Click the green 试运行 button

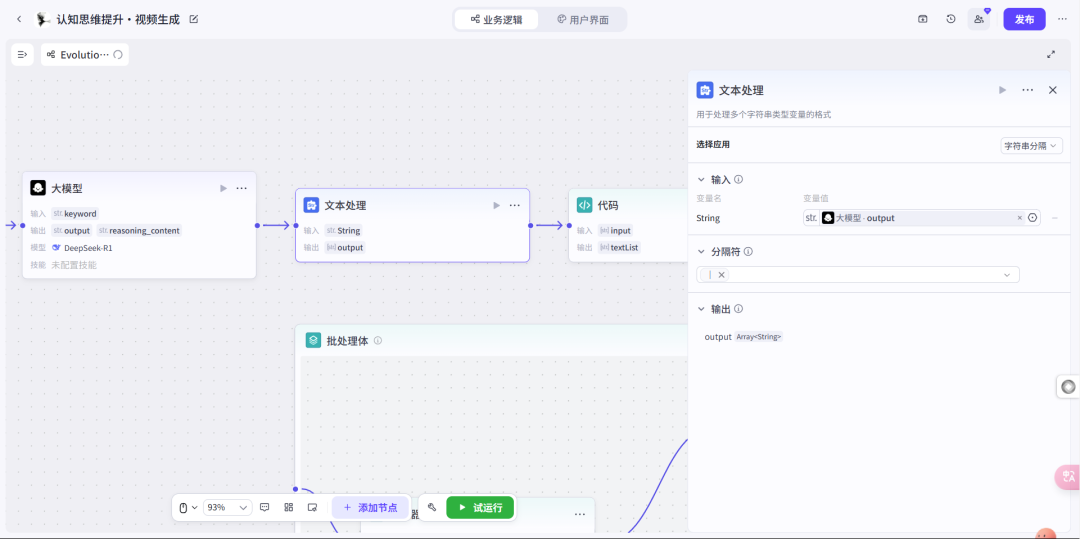click(480, 508)
